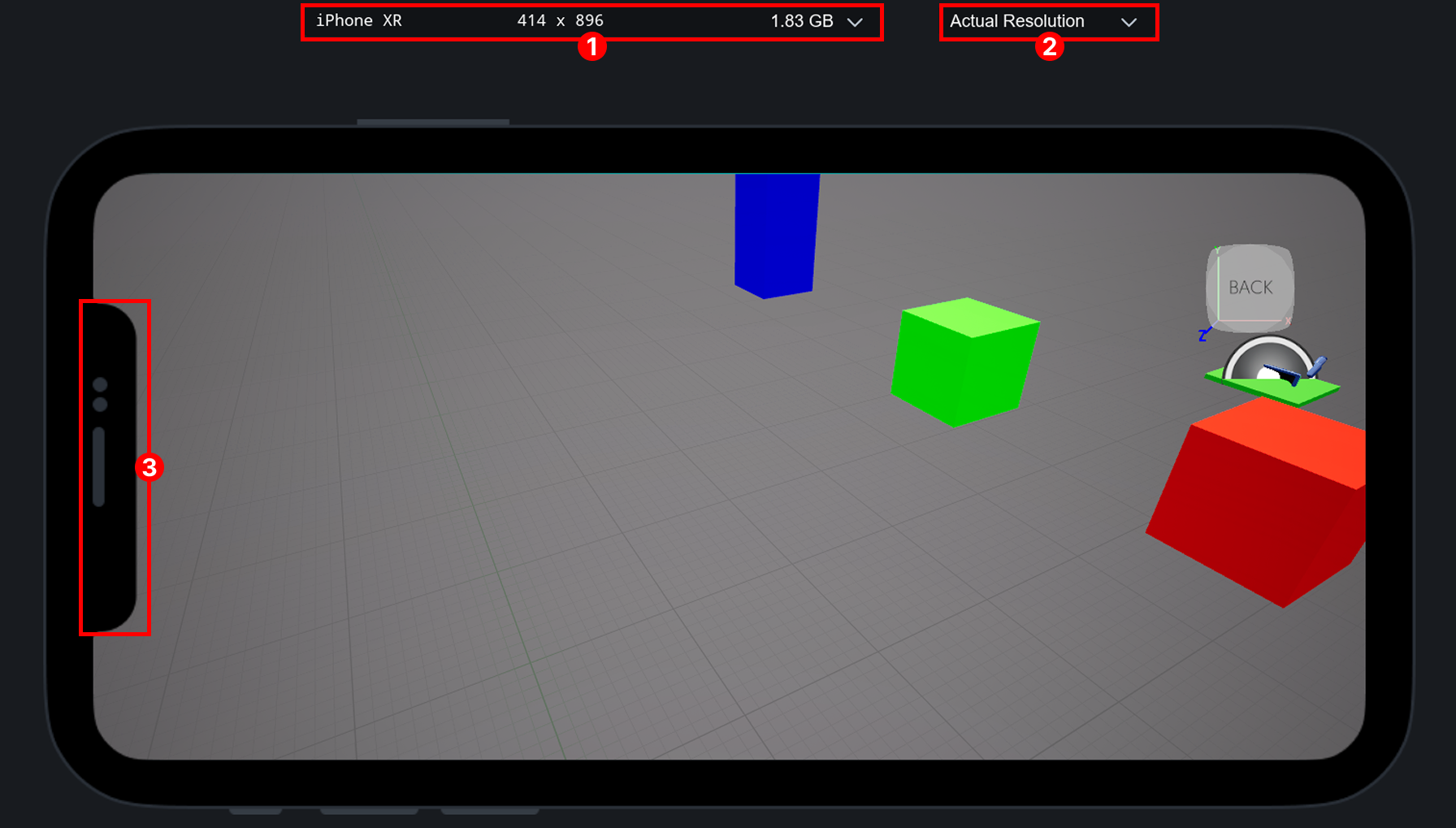Click the satellite dish object
Image resolution: width=1456 pixels, height=828 pixels.
click(x=1267, y=362)
